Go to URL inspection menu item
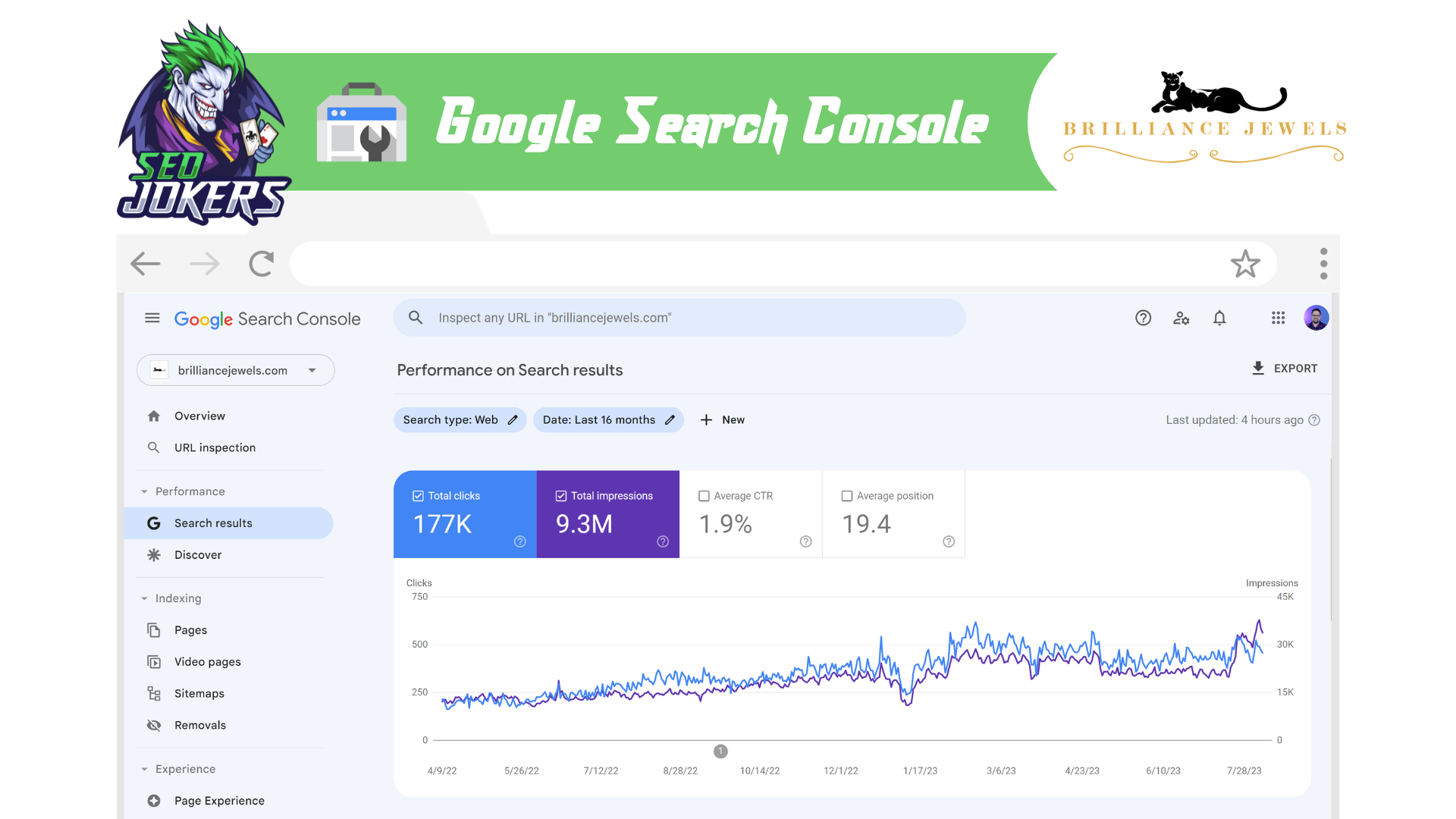This screenshot has height=819, width=1456. click(x=215, y=447)
